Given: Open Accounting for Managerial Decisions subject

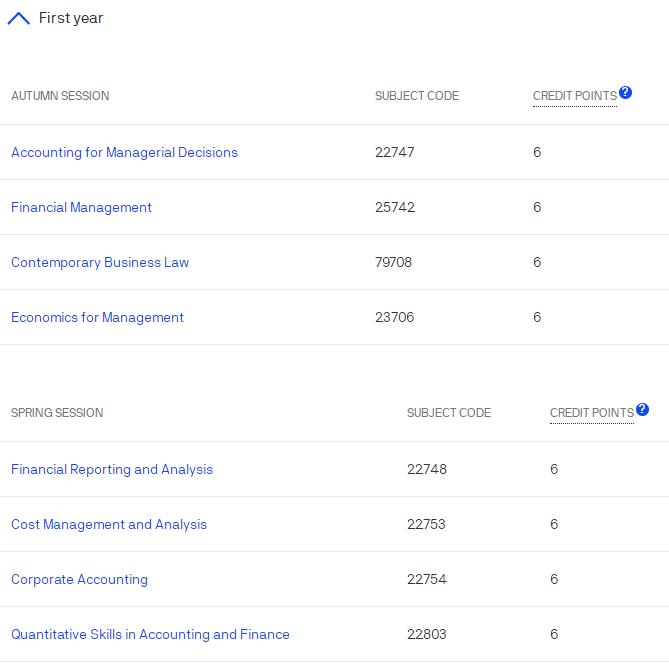Looking at the screenshot, I should pyautogui.click(x=125, y=152).
